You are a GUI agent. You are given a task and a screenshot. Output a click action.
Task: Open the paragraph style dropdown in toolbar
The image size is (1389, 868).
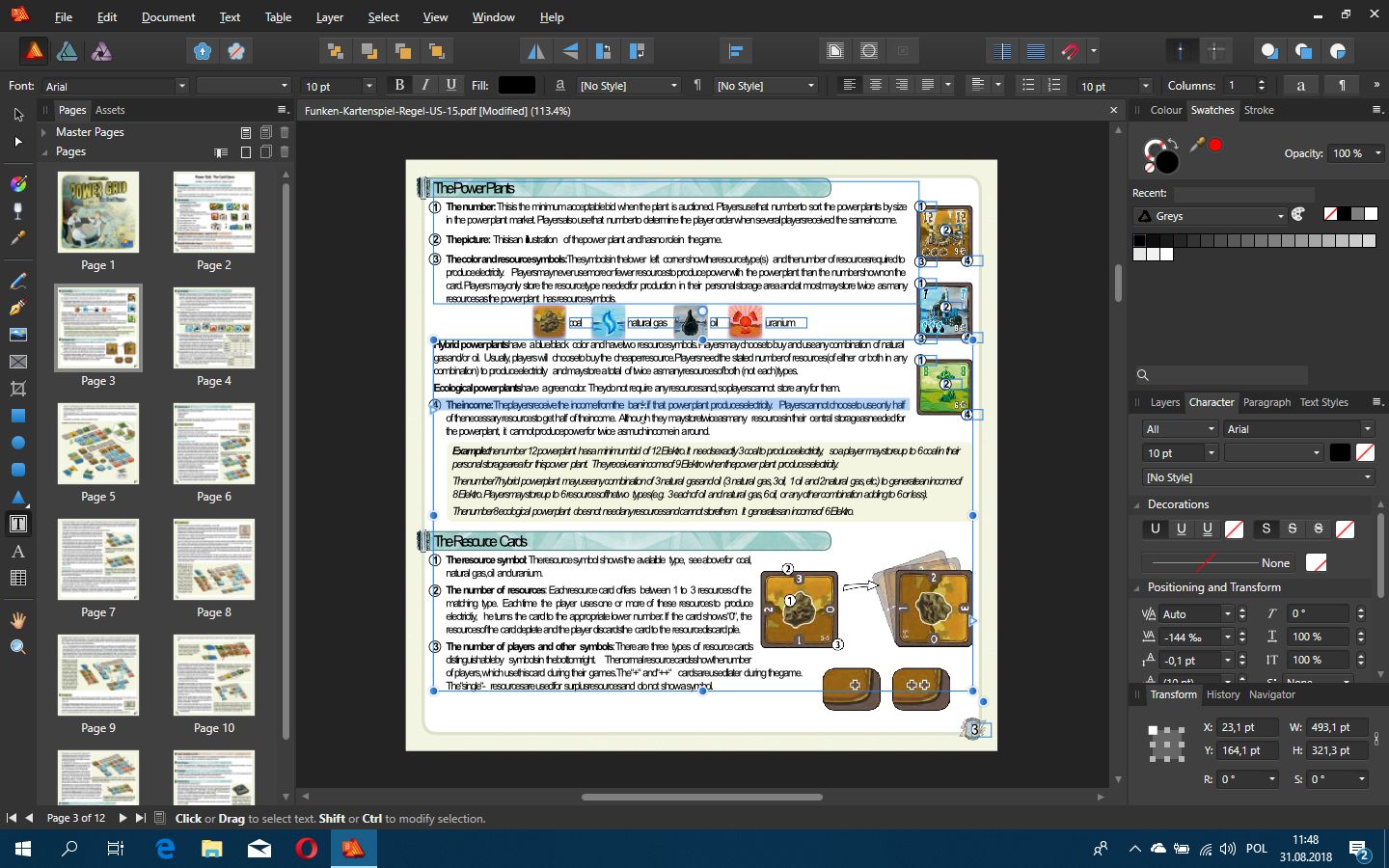(766, 86)
